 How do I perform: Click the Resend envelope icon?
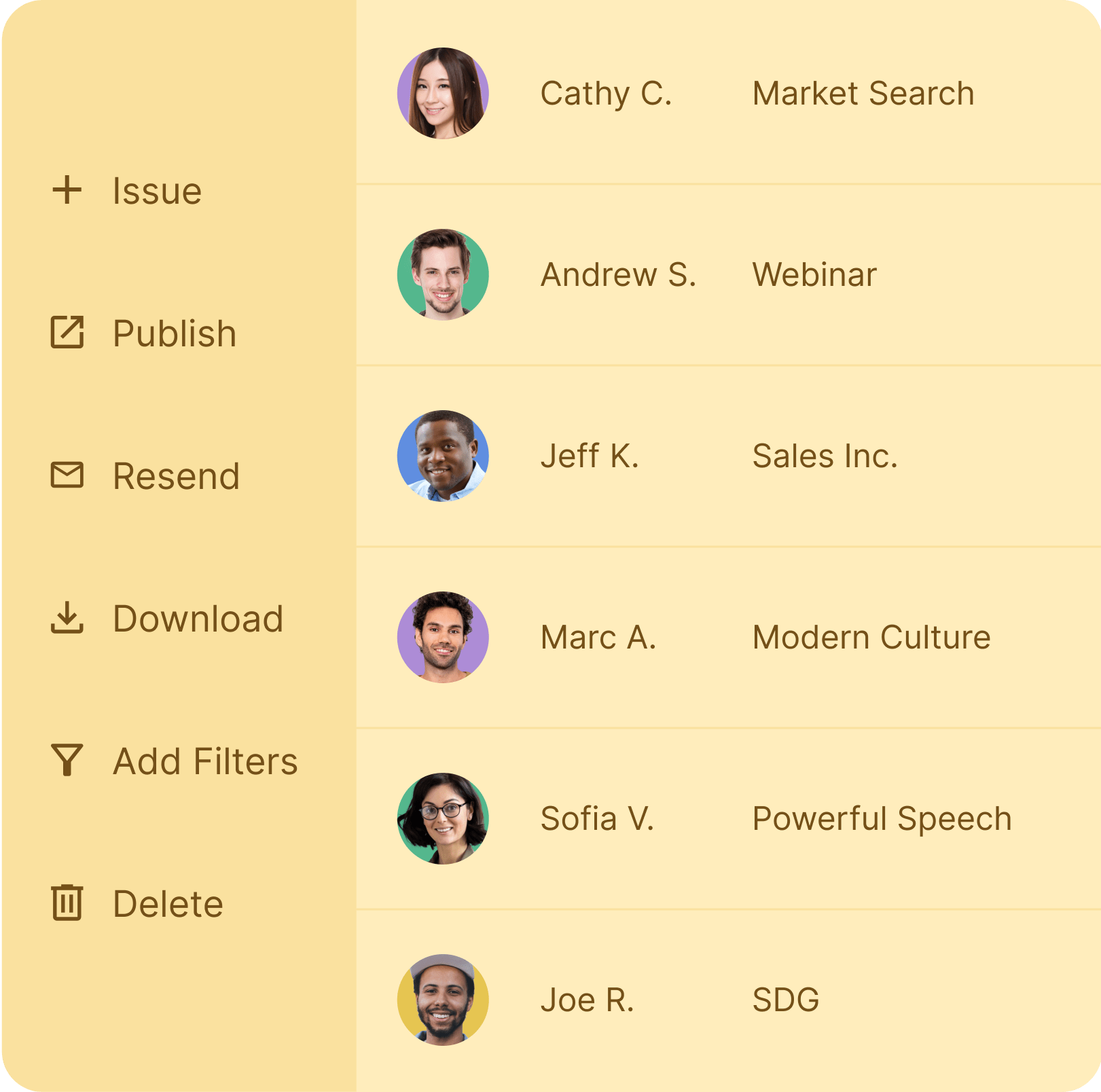pos(67,475)
